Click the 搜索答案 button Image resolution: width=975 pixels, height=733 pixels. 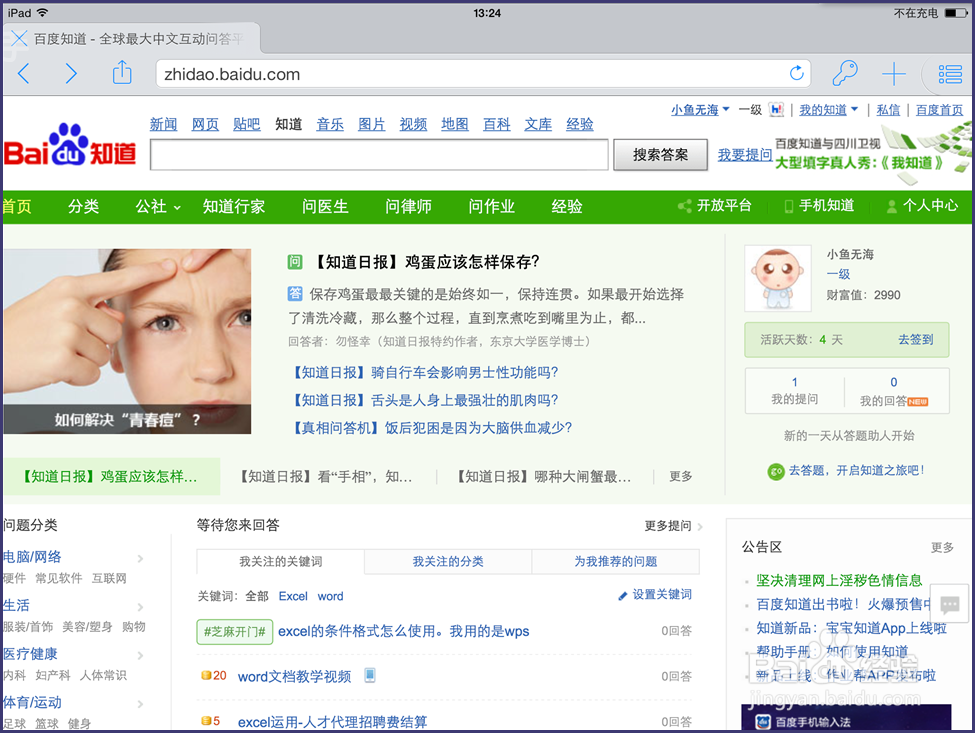click(x=660, y=155)
